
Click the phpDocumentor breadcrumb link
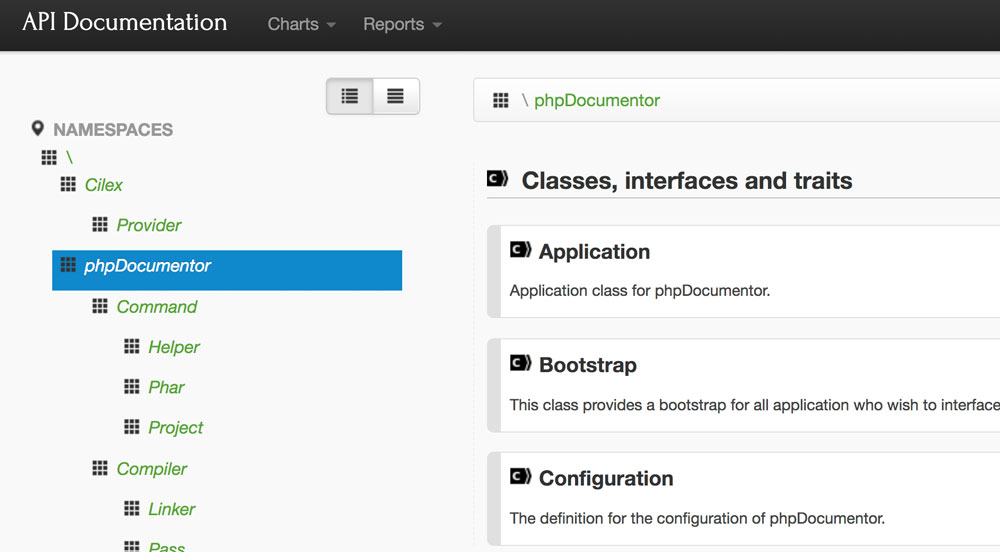(597, 100)
